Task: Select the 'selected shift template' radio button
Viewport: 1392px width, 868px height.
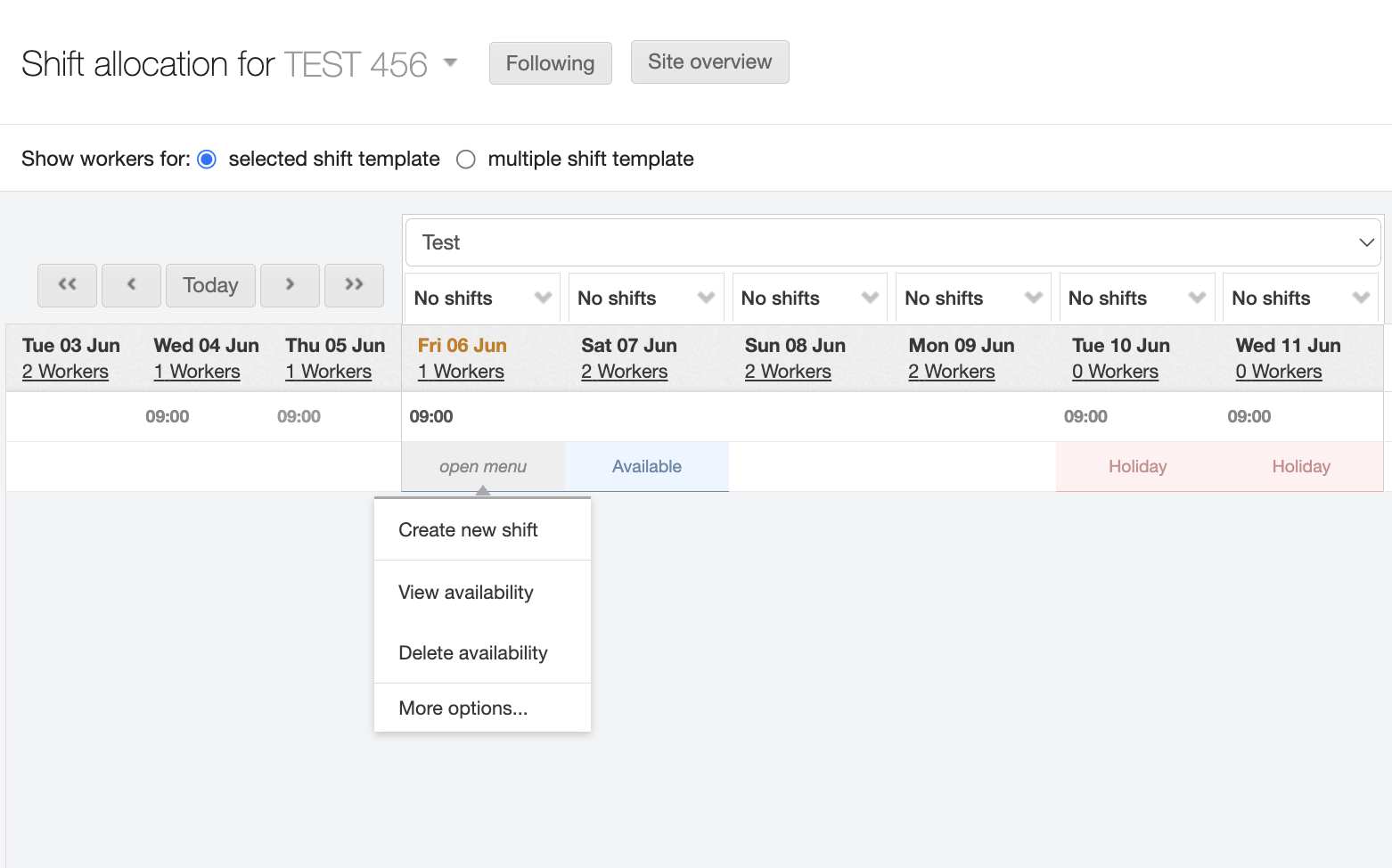Action: [x=207, y=160]
